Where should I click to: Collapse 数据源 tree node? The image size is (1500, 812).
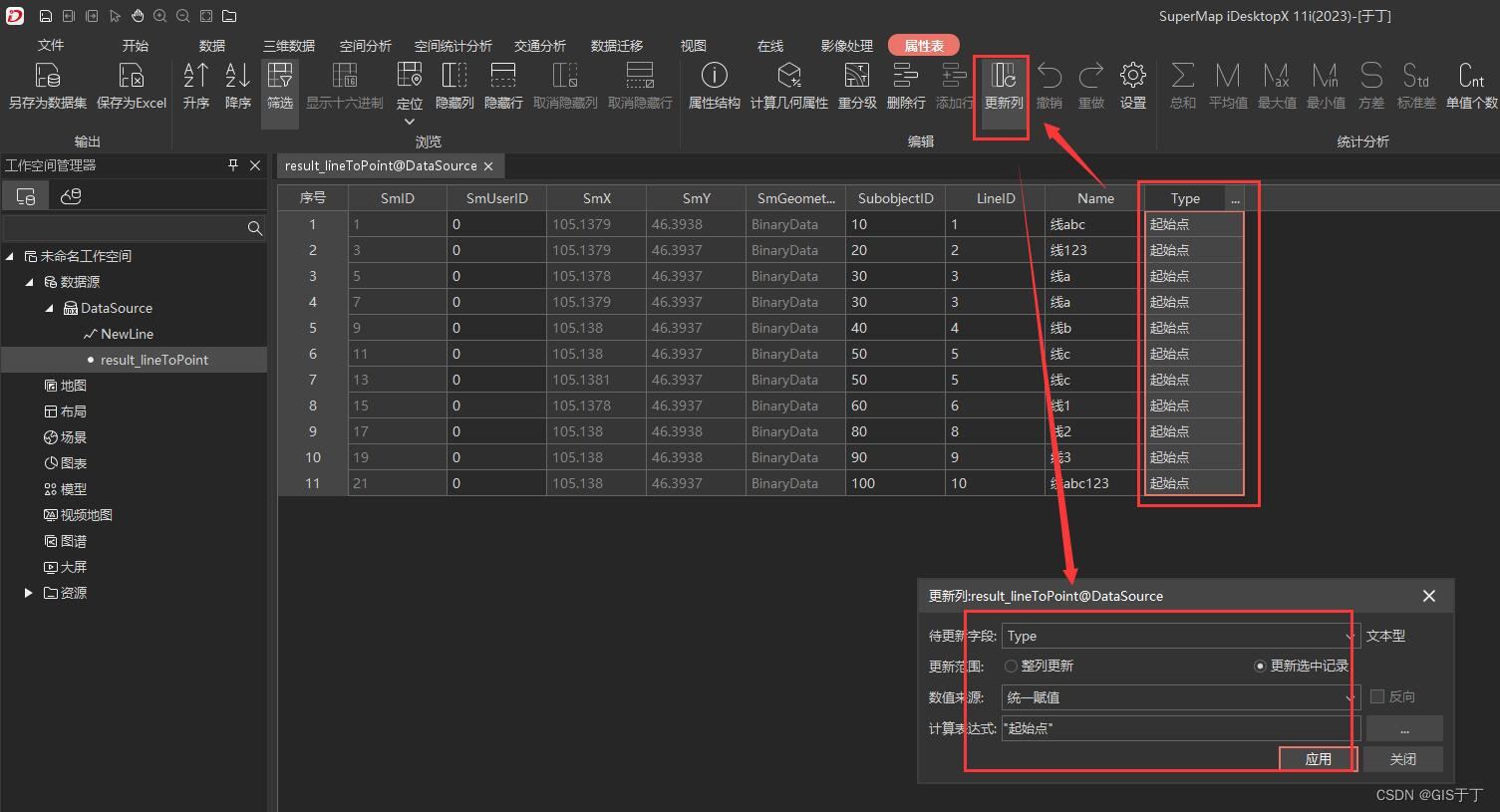coord(30,282)
